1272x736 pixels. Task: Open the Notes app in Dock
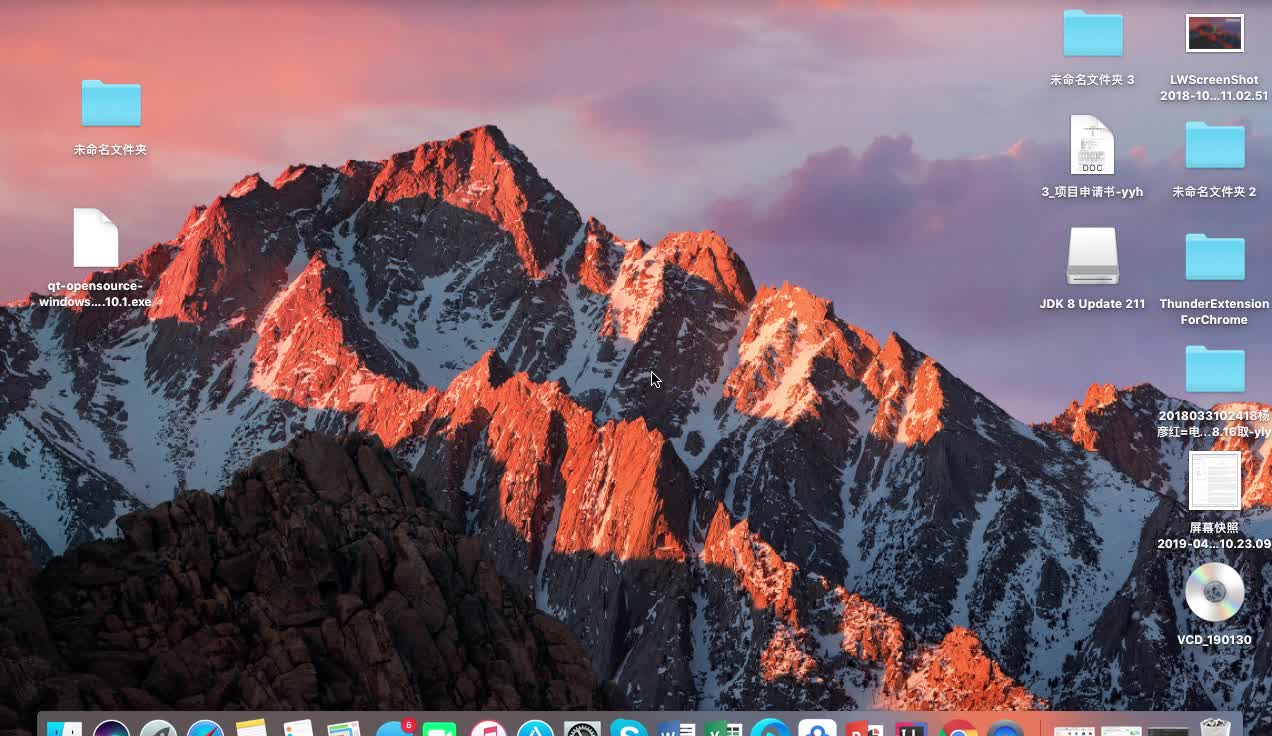pyautogui.click(x=252, y=728)
